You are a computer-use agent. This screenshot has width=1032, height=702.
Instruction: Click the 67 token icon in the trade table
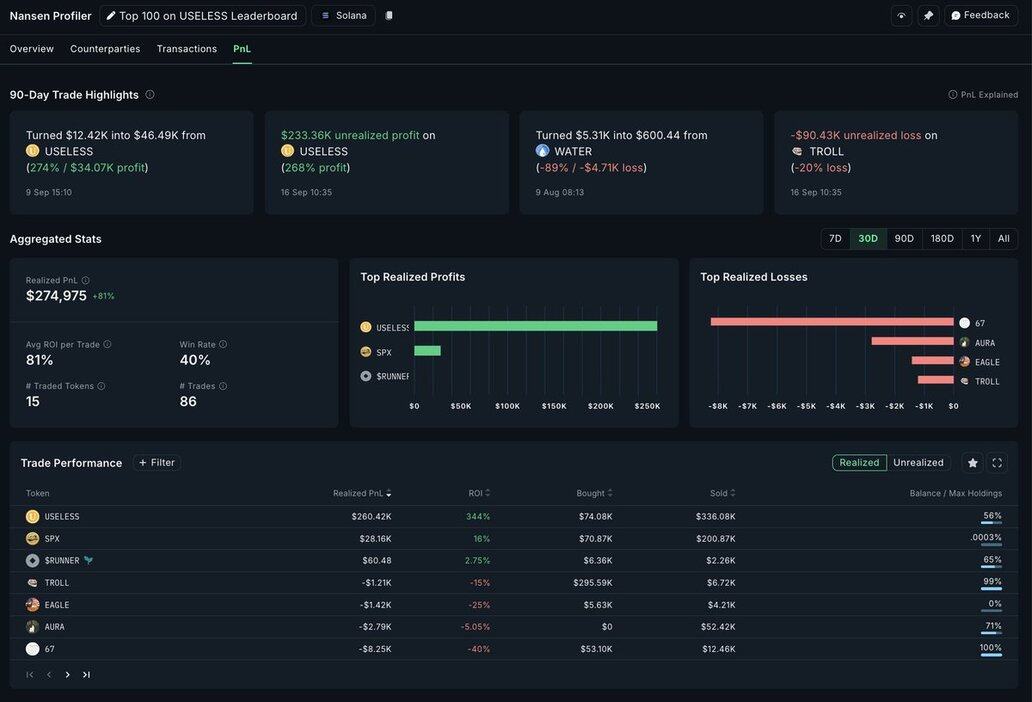(32, 649)
